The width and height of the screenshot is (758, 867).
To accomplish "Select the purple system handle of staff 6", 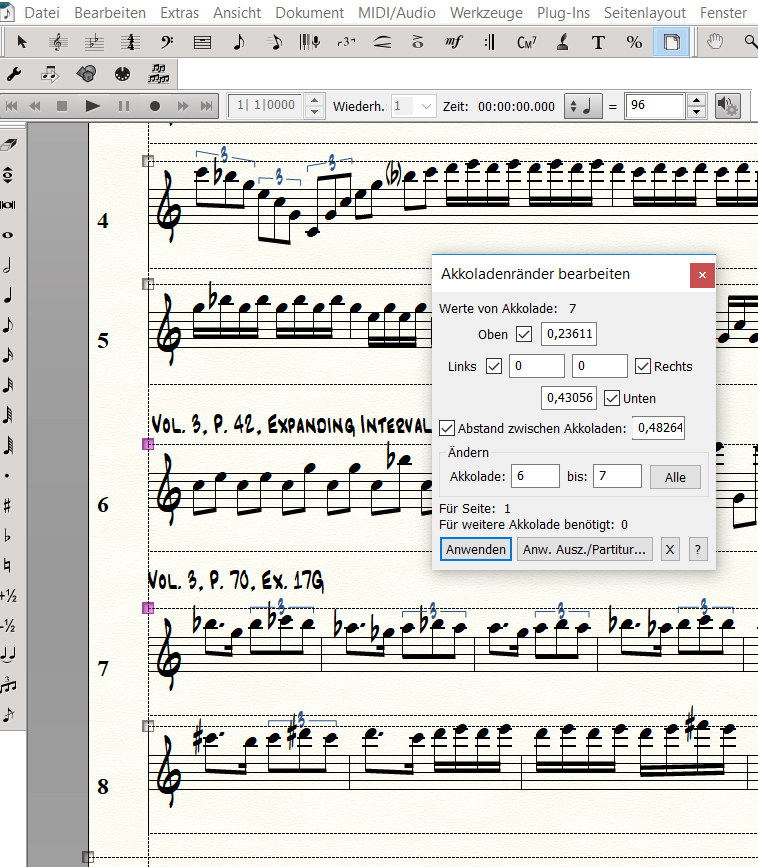I will tap(148, 443).
